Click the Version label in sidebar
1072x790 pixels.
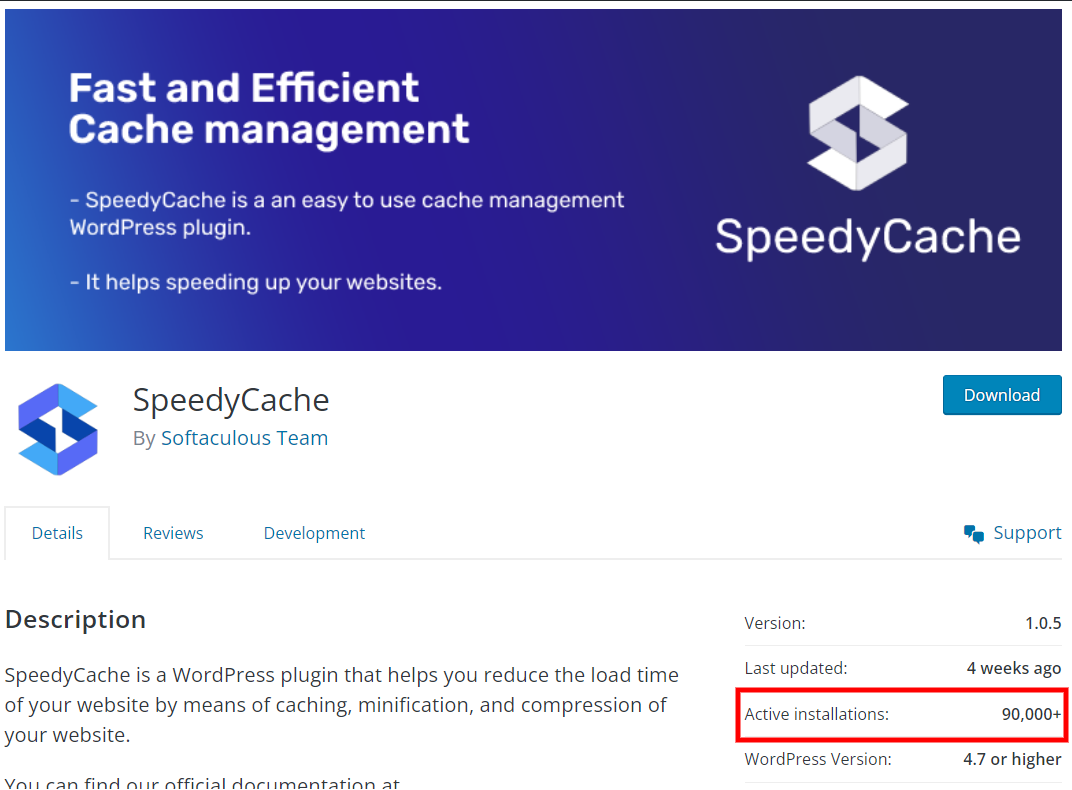775,623
